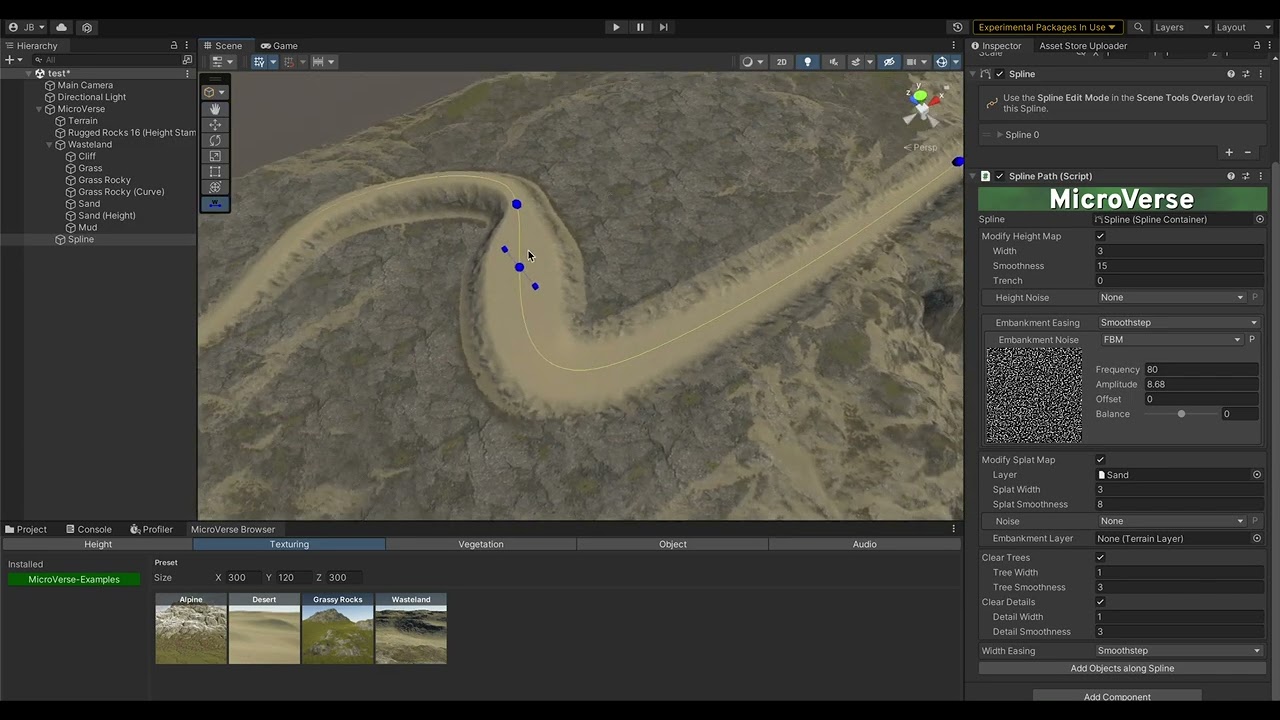This screenshot has height=720, width=1280.
Task: Toggle Spline Path script enabled checkbox
Action: point(999,176)
